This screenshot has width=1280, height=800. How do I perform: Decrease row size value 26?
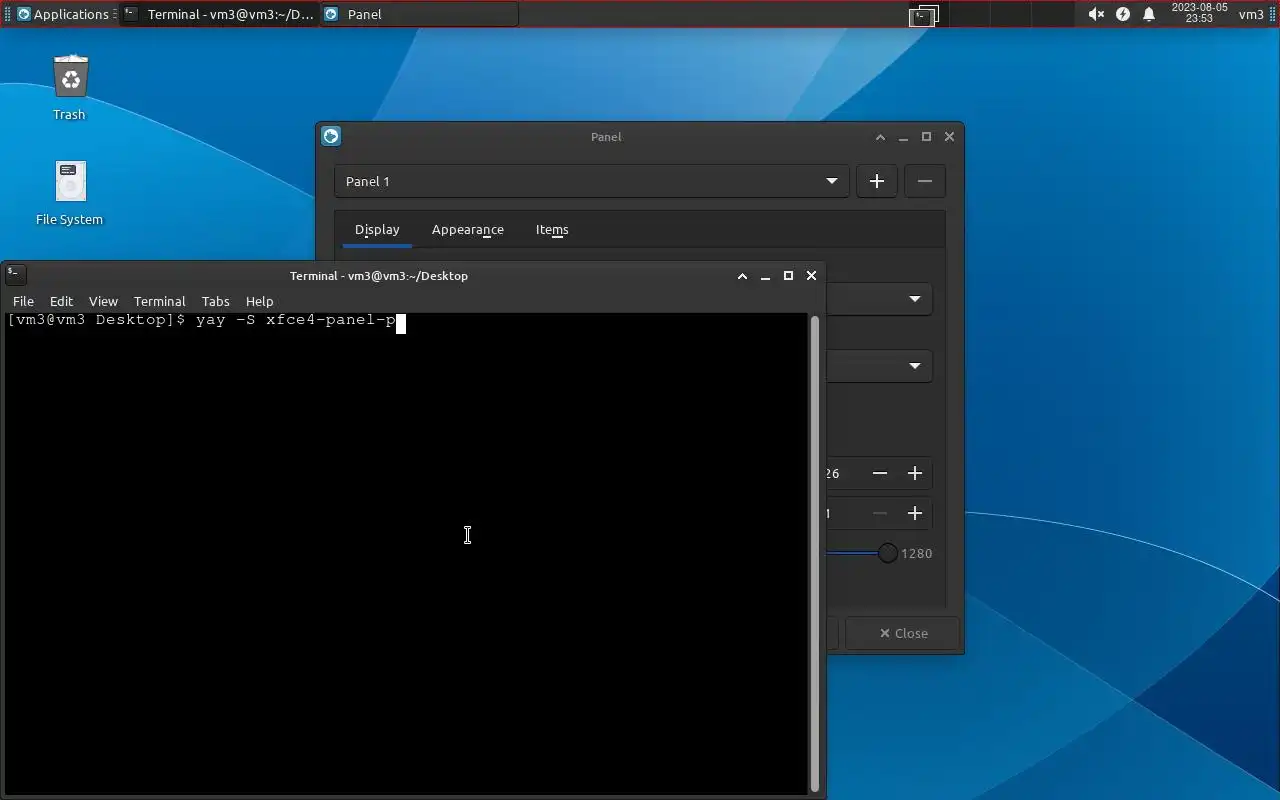880,473
